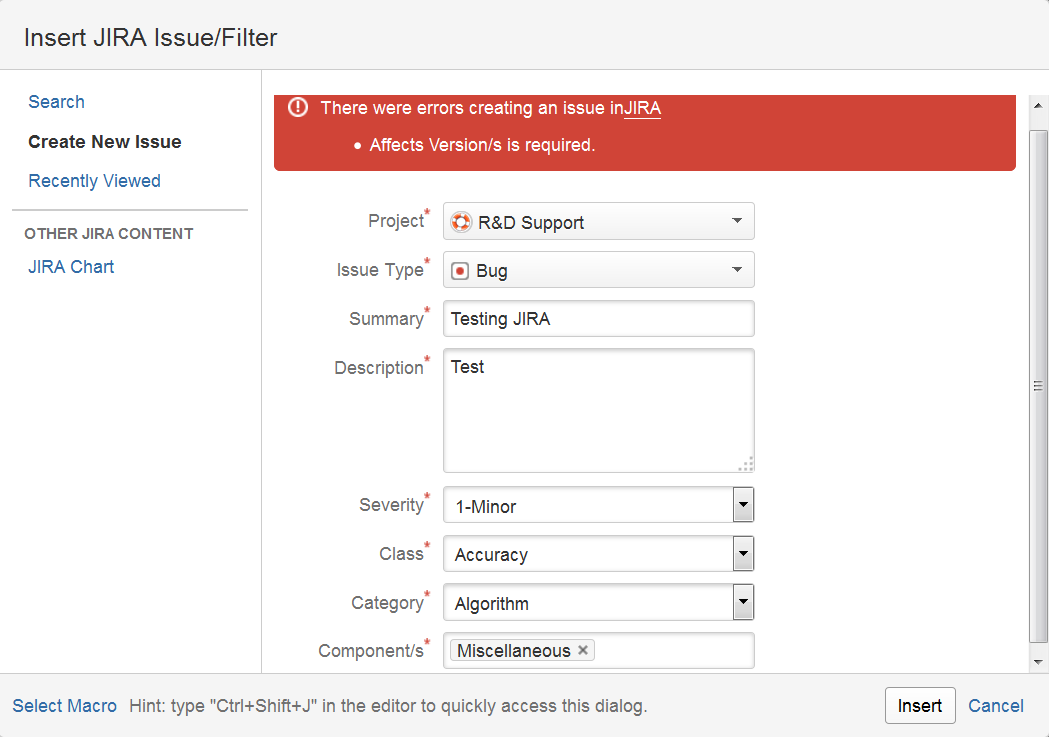Click the red Bug issue type icon

tap(460, 271)
